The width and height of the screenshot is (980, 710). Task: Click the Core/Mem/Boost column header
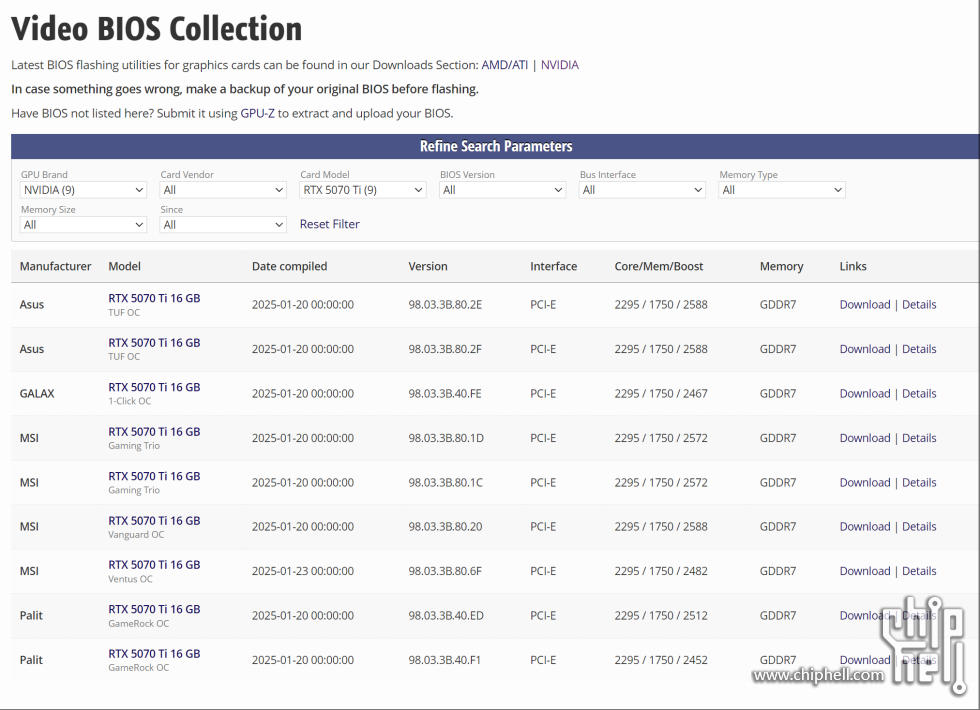[x=659, y=266]
